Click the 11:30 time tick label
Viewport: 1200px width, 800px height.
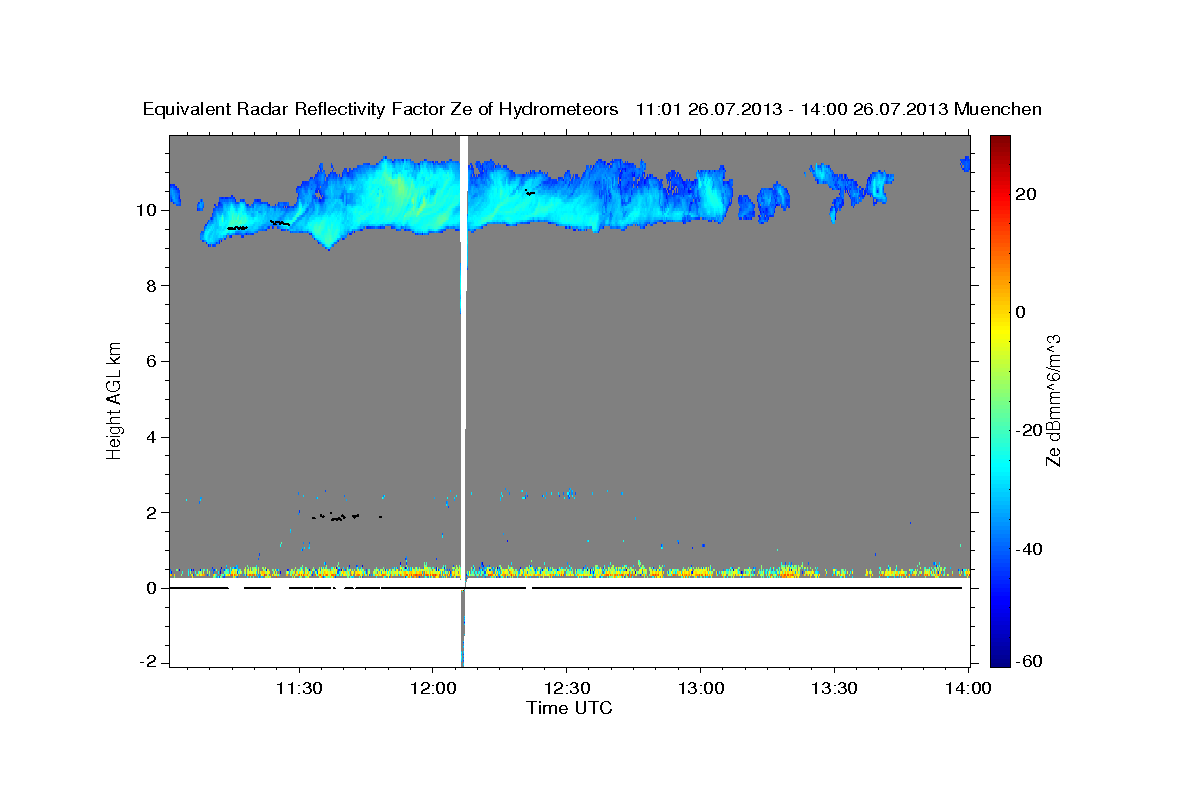point(299,688)
